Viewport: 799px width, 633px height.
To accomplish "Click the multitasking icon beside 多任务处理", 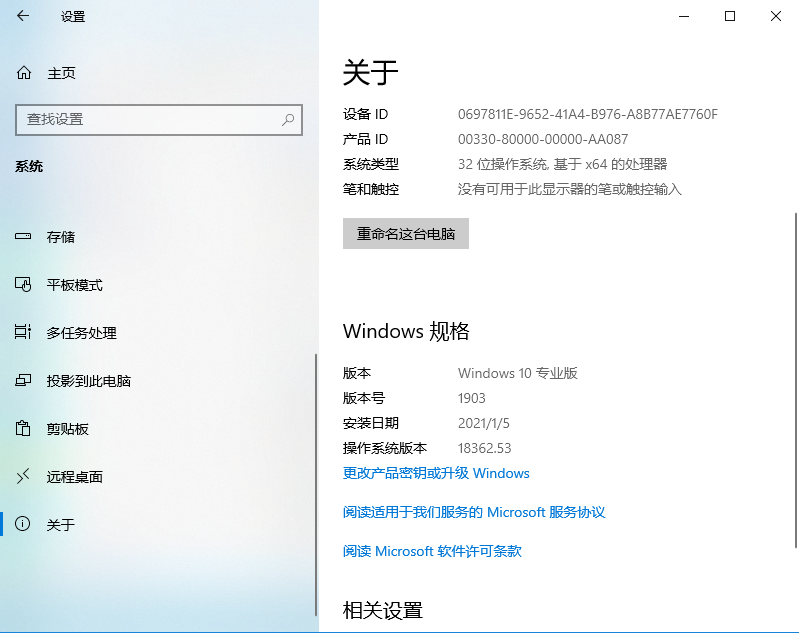I will [23, 332].
